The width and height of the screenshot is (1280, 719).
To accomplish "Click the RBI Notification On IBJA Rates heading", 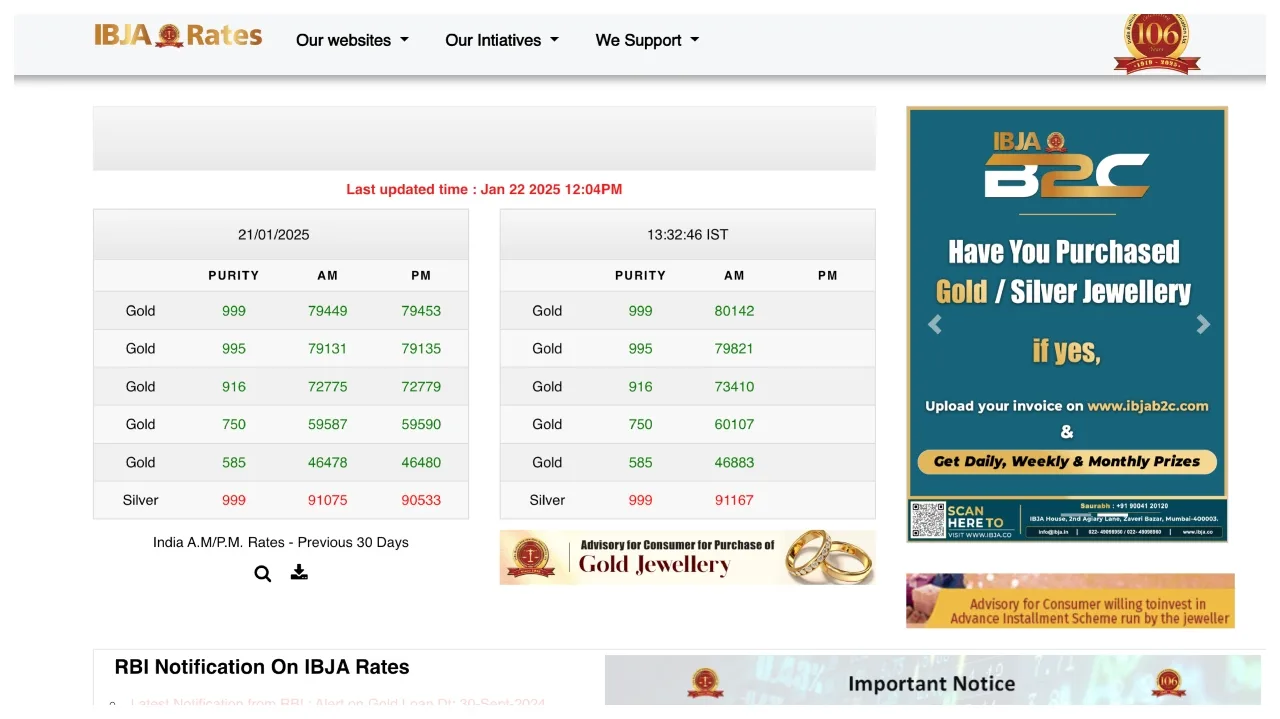I will [262, 667].
